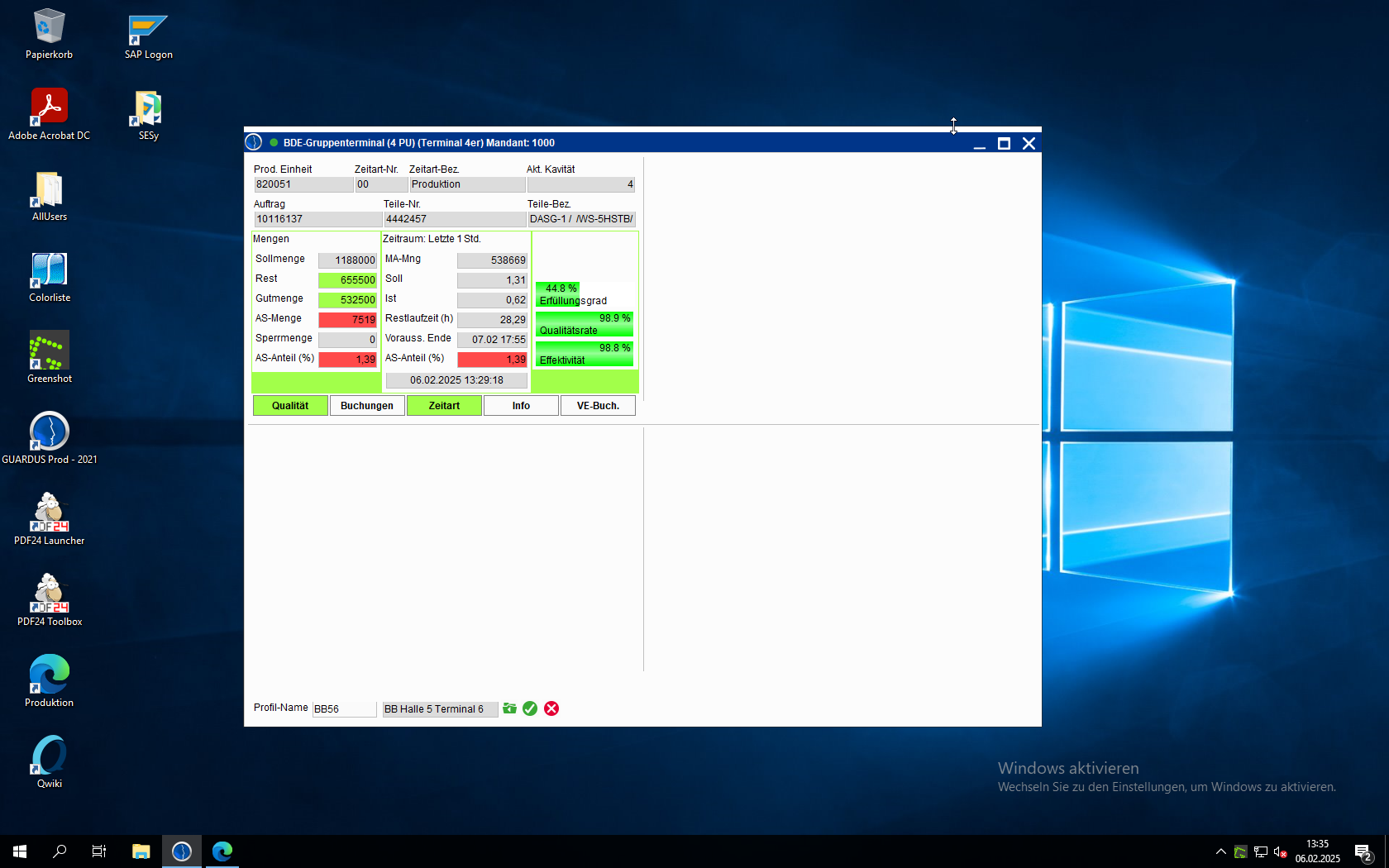Click the Qualitätsrate progress bar

585,324
